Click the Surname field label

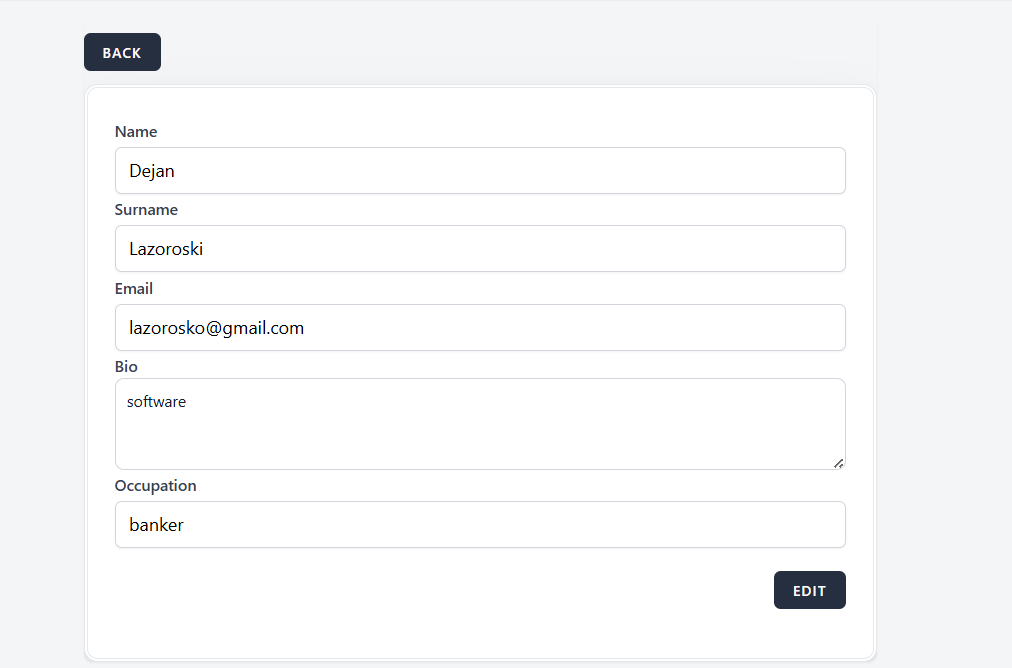pos(146,210)
